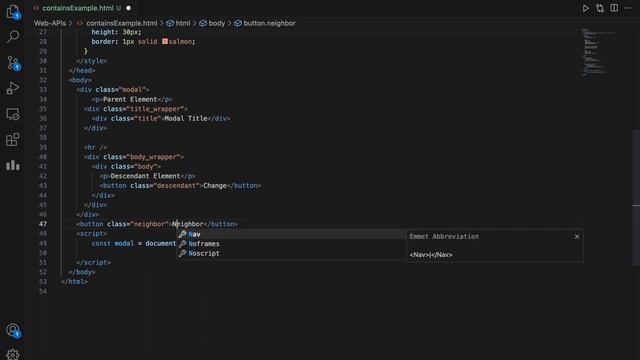The image size is (640, 360).
Task: Click the closing </html> tag
Action: coord(74,282)
